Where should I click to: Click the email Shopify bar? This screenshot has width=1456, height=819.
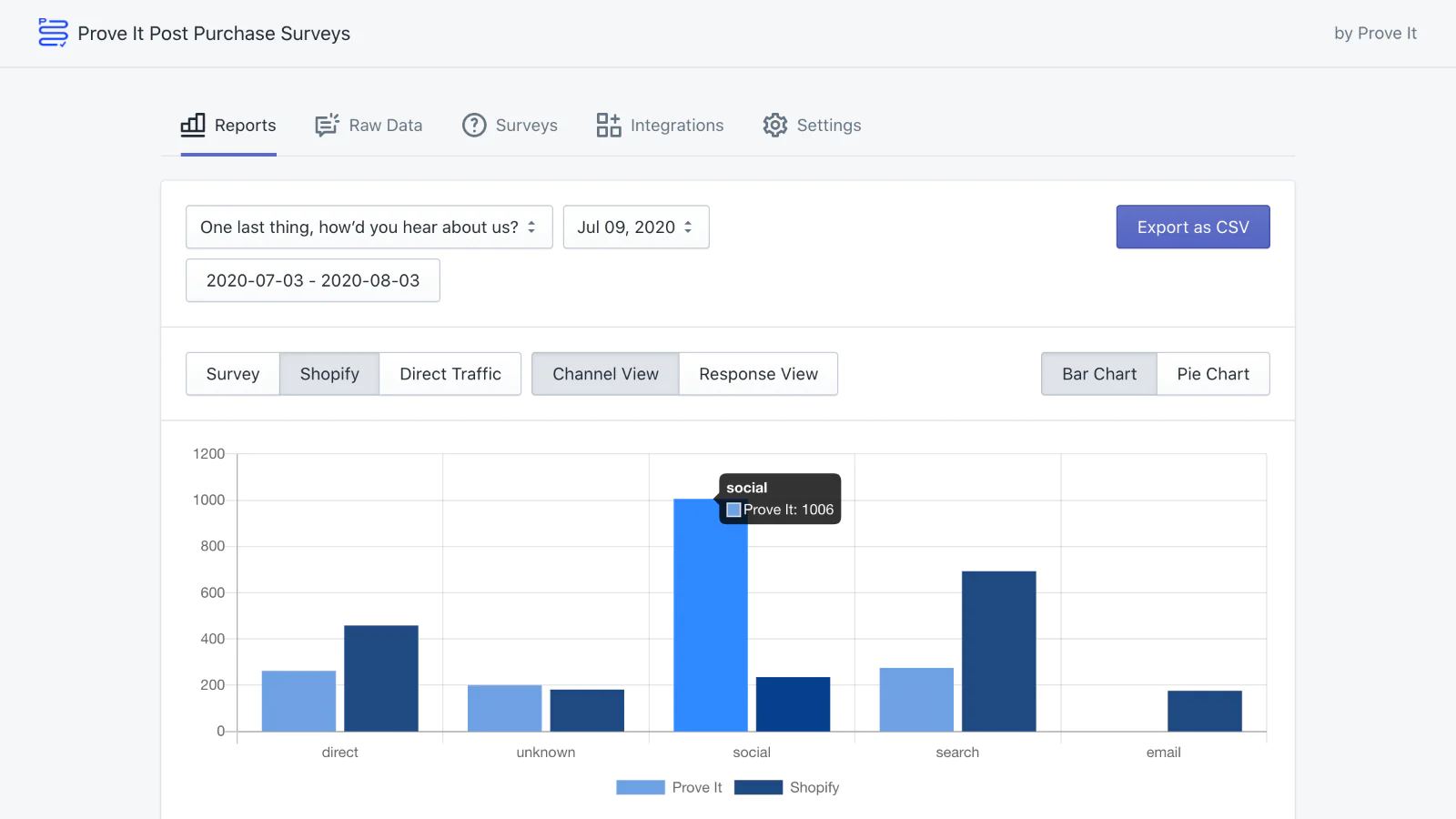[1205, 711]
